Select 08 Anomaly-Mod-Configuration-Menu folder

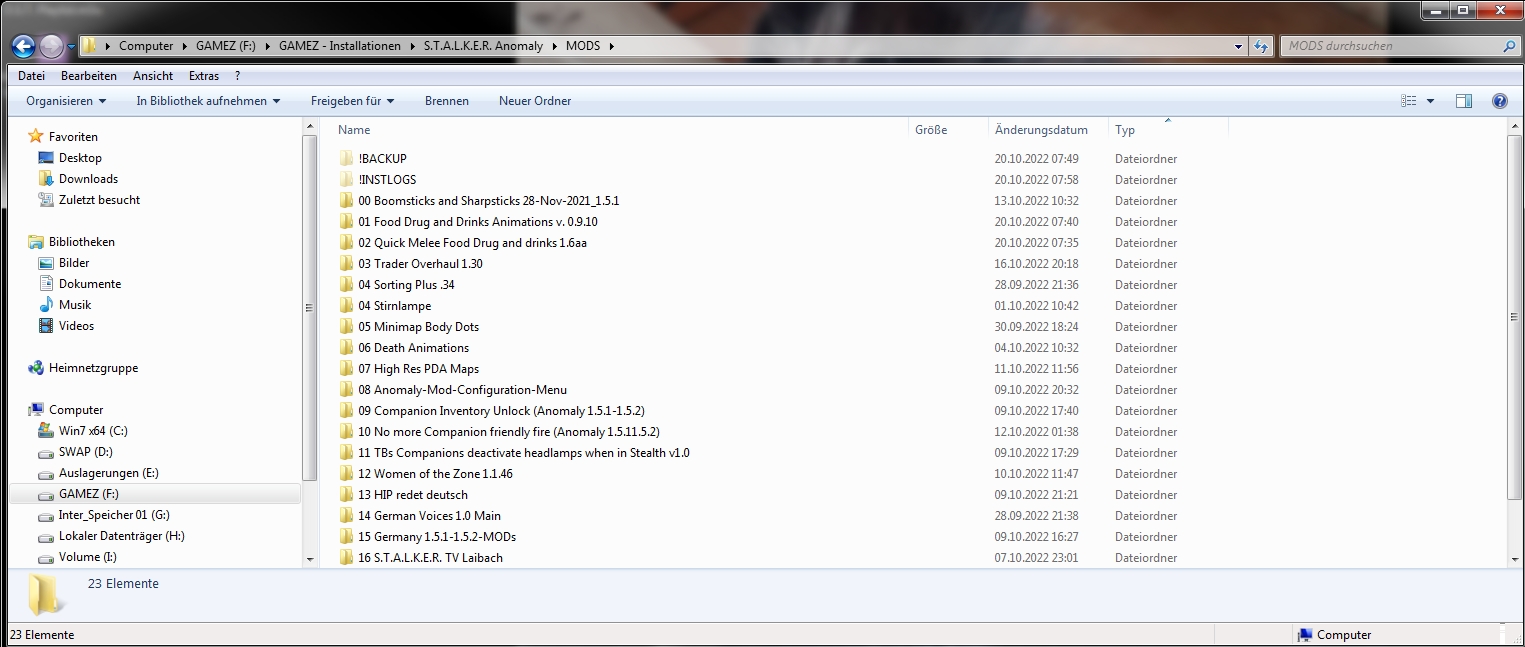[x=462, y=389]
